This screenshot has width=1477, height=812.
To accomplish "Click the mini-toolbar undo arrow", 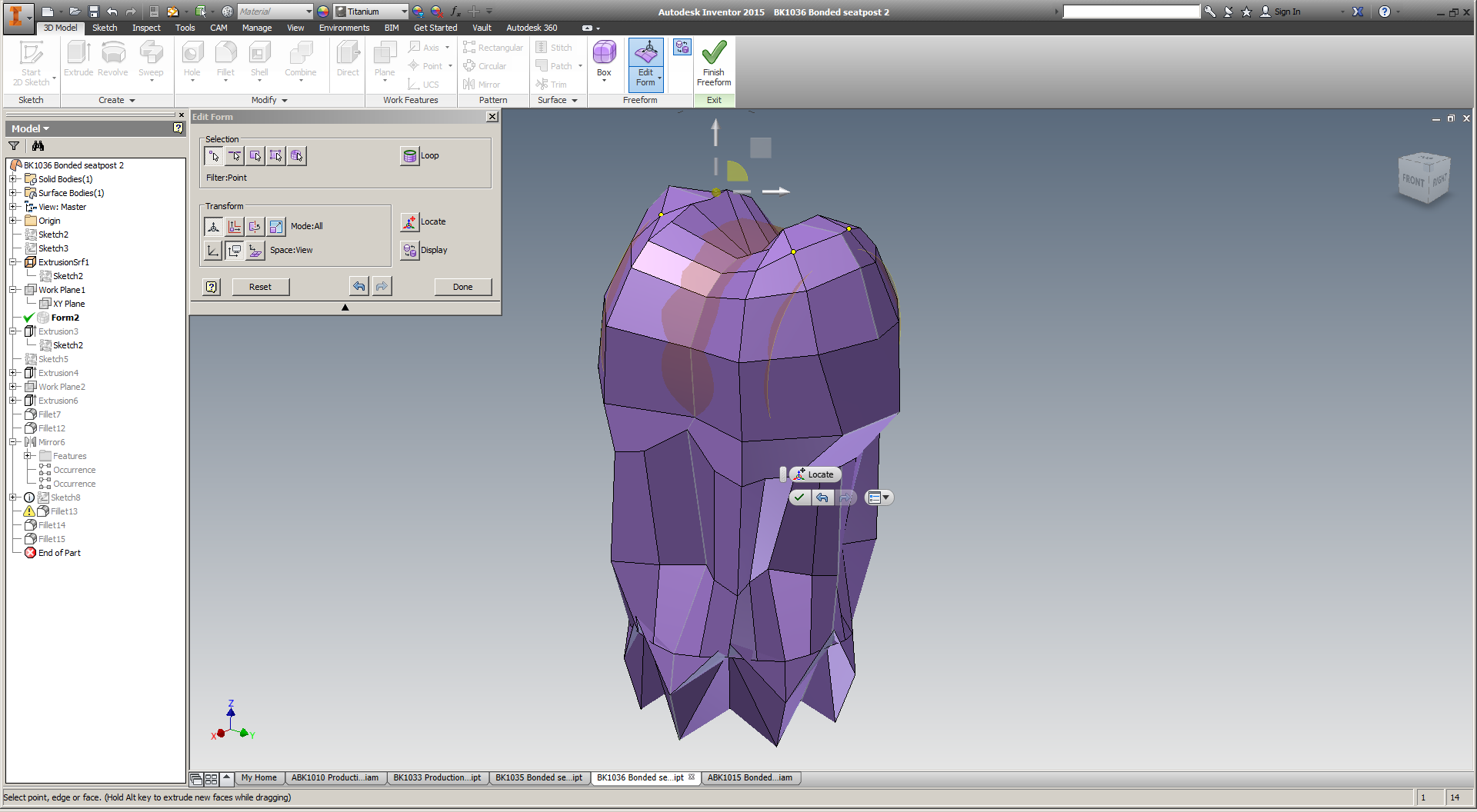I will (822, 498).
